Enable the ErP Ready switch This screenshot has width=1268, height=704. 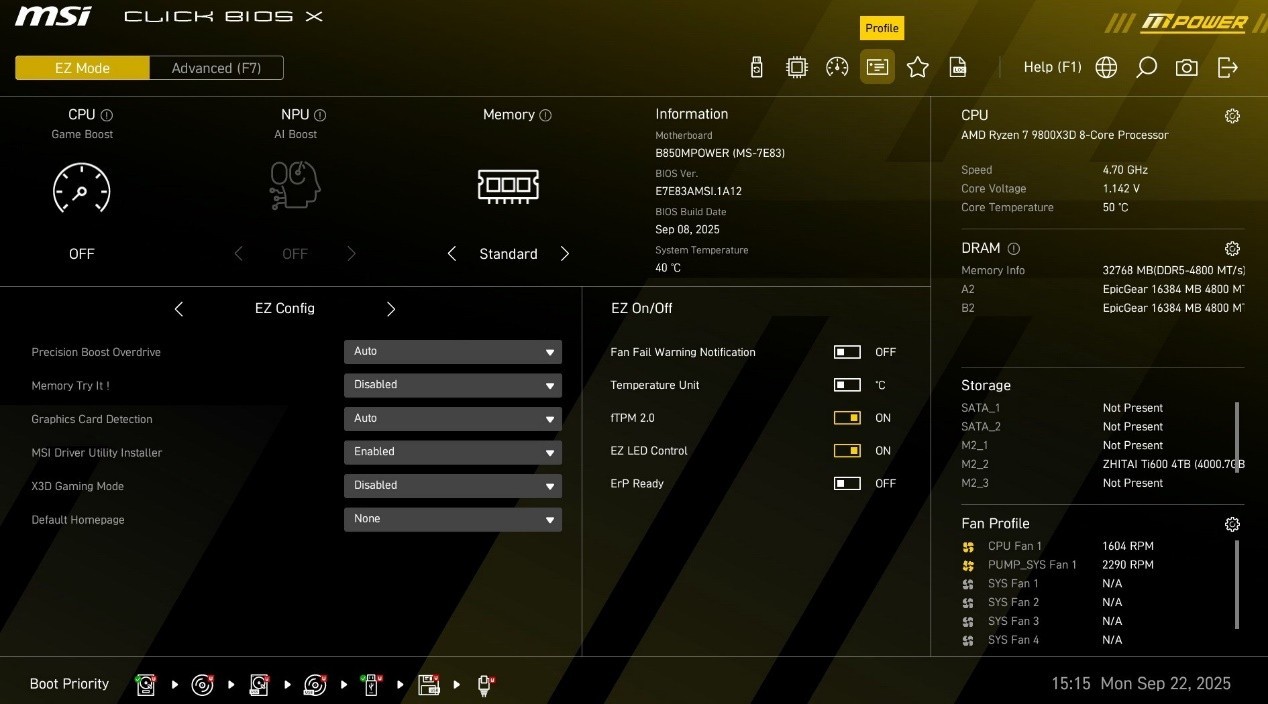[x=847, y=484]
